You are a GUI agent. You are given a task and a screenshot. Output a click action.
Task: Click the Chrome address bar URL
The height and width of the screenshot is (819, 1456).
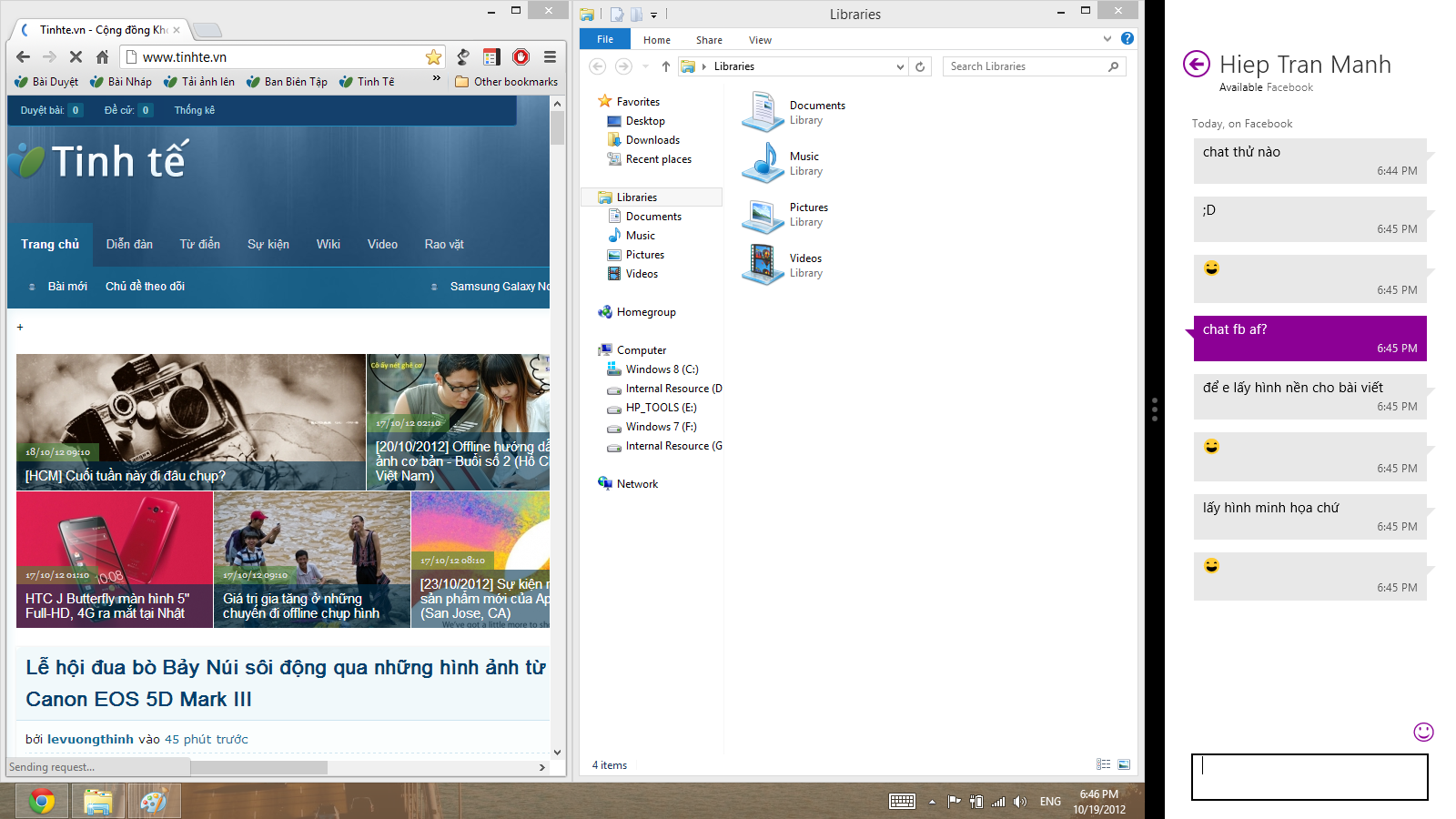click(x=185, y=57)
